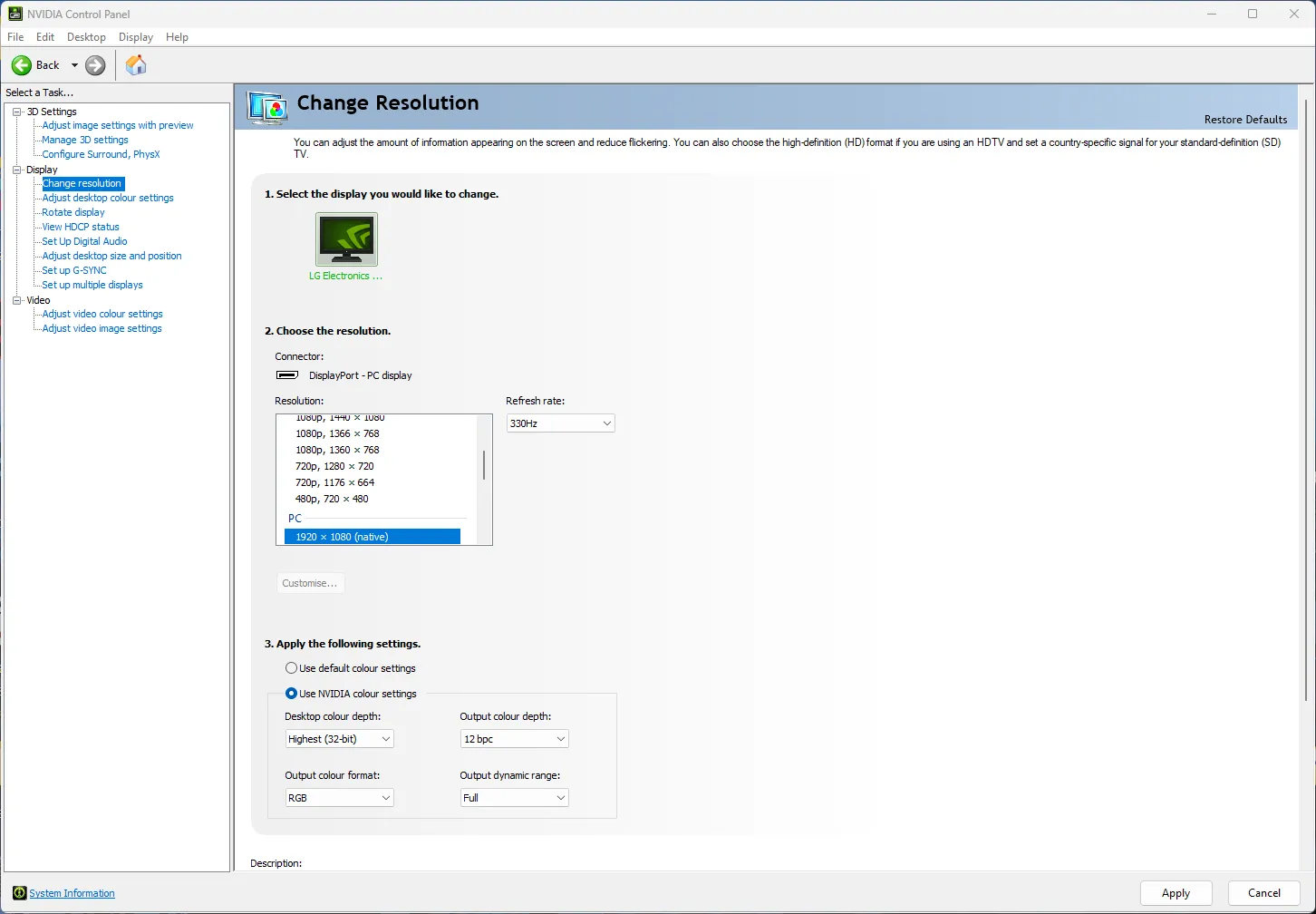1316x914 pixels.
Task: Click the Forward arrow icon in toolbar
Action: coord(95,65)
